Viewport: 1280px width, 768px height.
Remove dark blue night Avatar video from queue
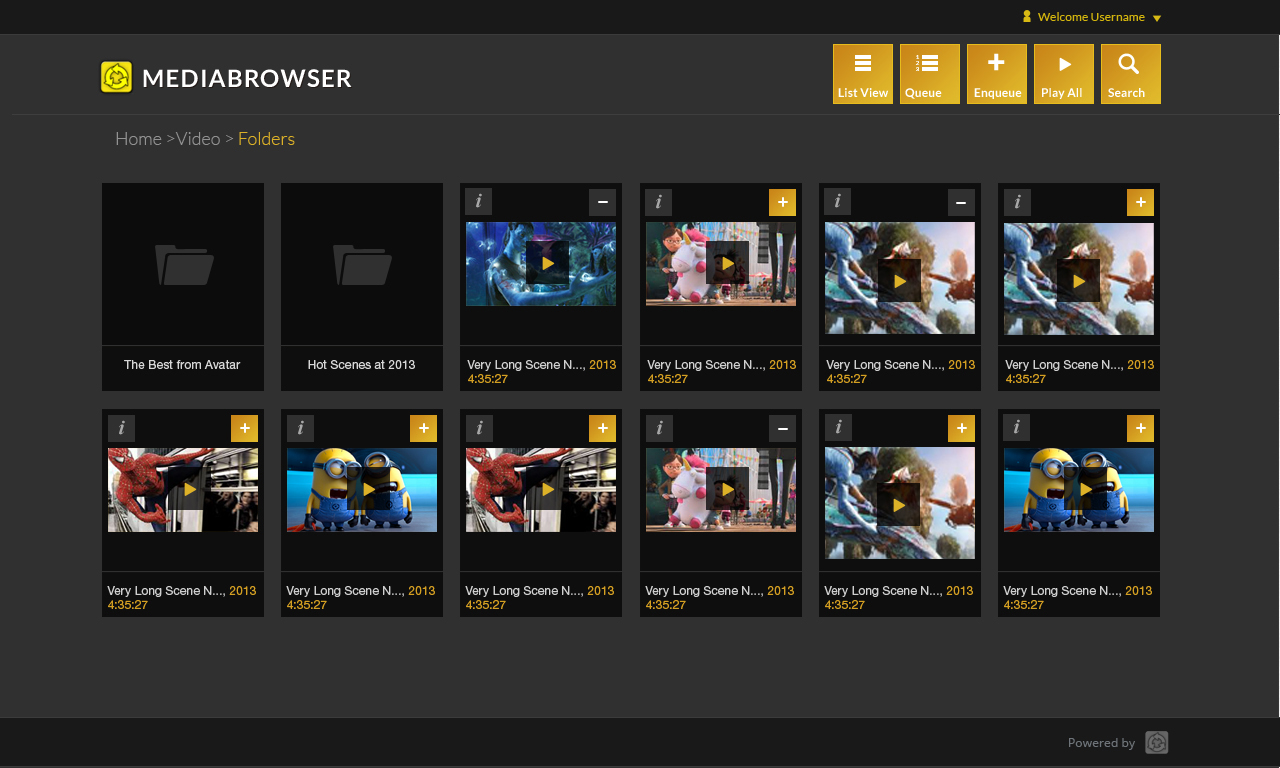pos(602,202)
